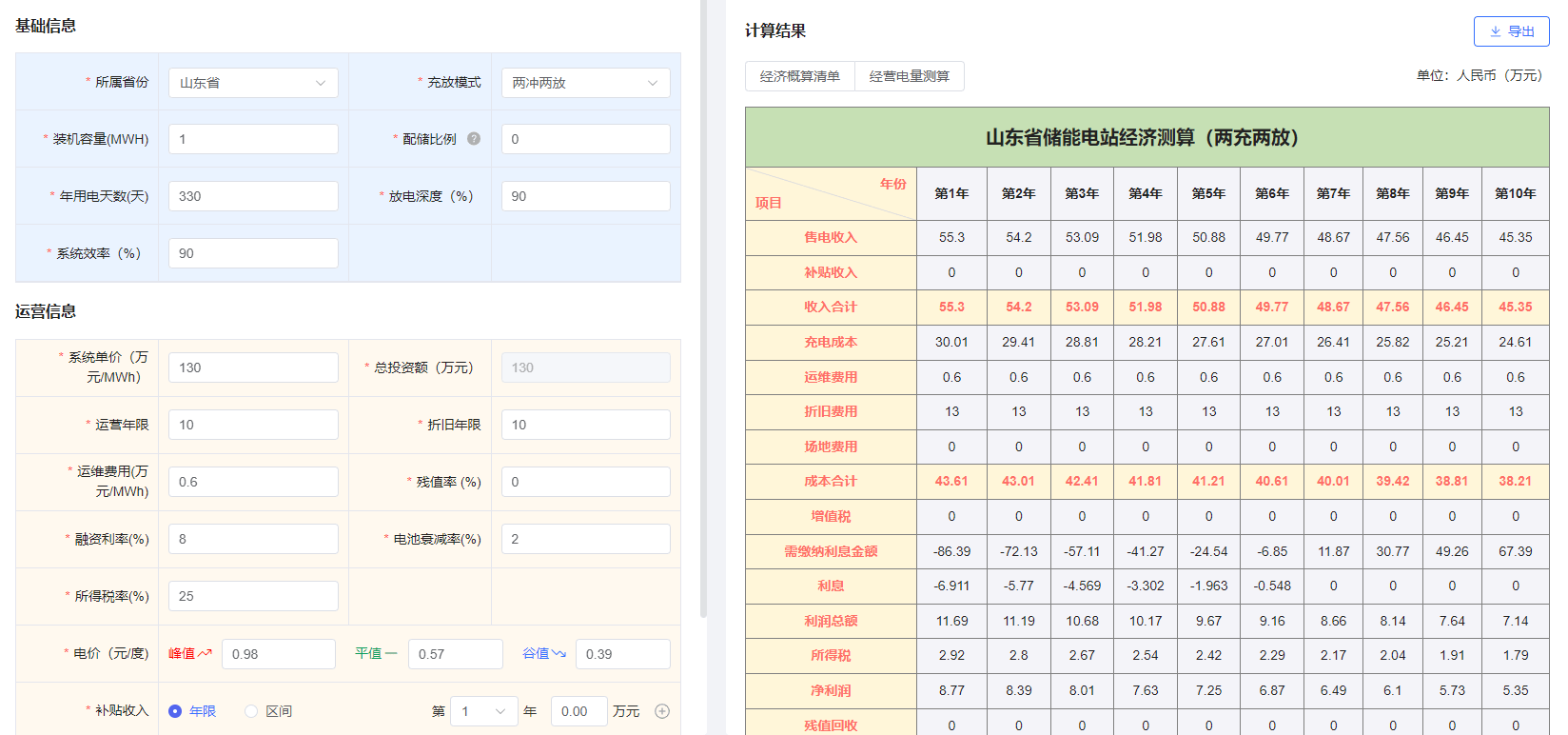Screen dimensions: 1568x735
Task: Click the 售电收入 row label
Action: point(831,237)
